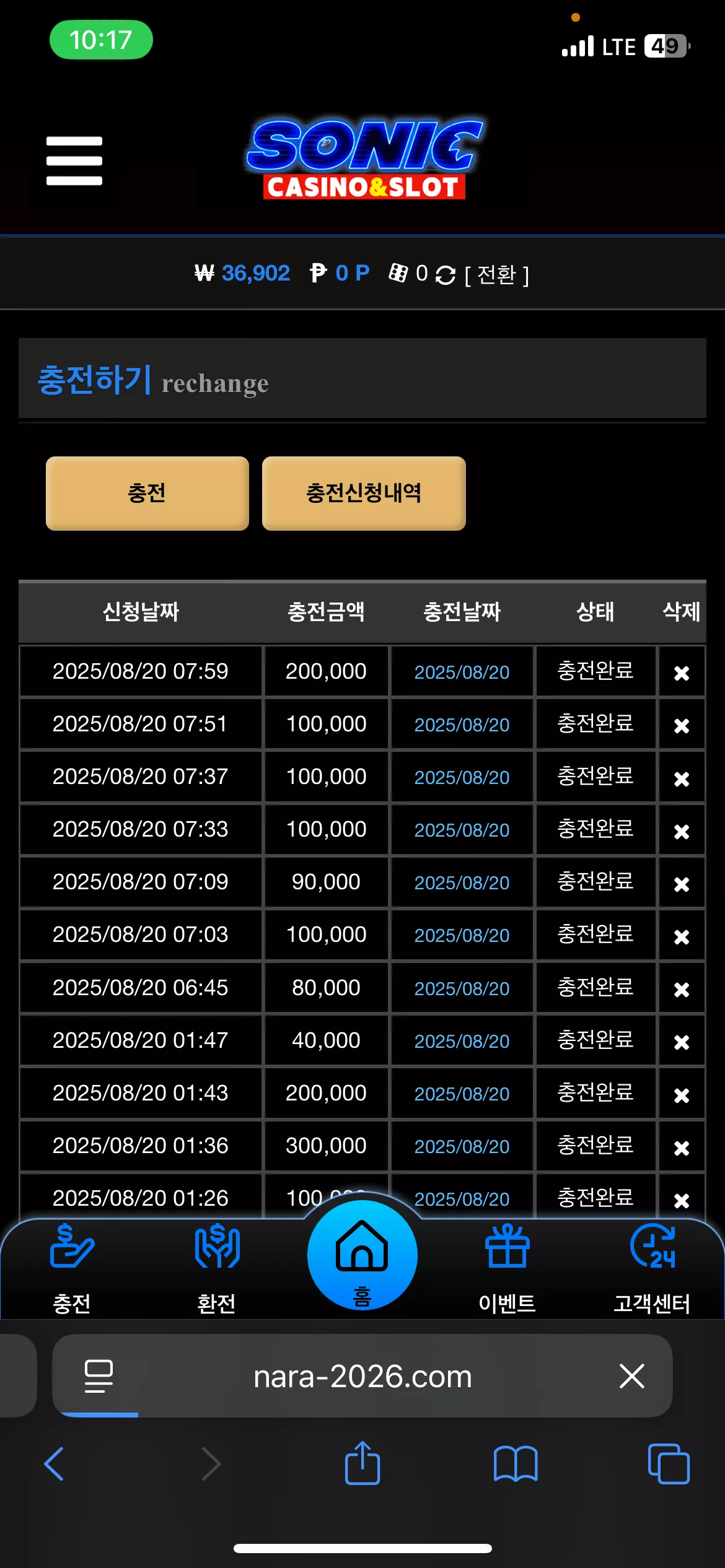Select the 충전신청내역 tab button
Viewport: 725px width, 1568px height.
pos(364,494)
